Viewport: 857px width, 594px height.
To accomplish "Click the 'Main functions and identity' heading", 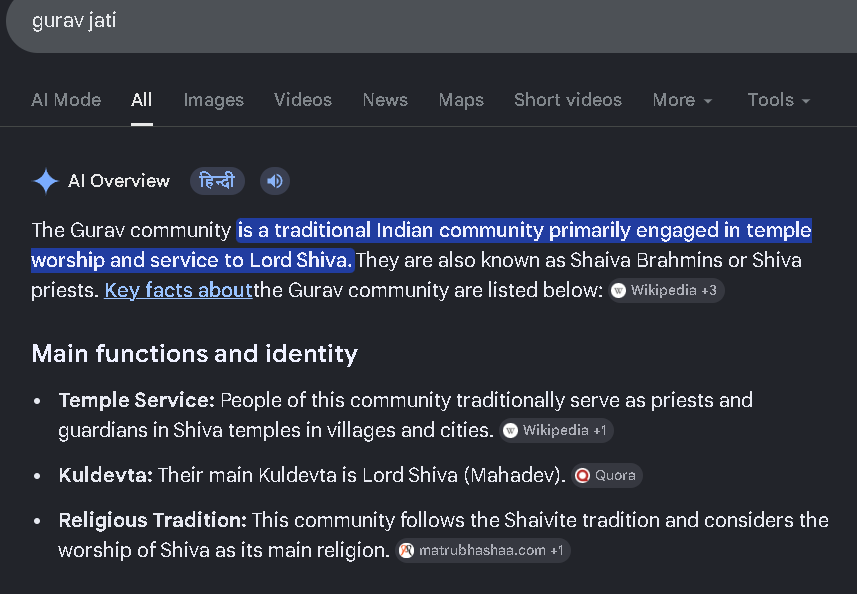I will coord(195,354).
